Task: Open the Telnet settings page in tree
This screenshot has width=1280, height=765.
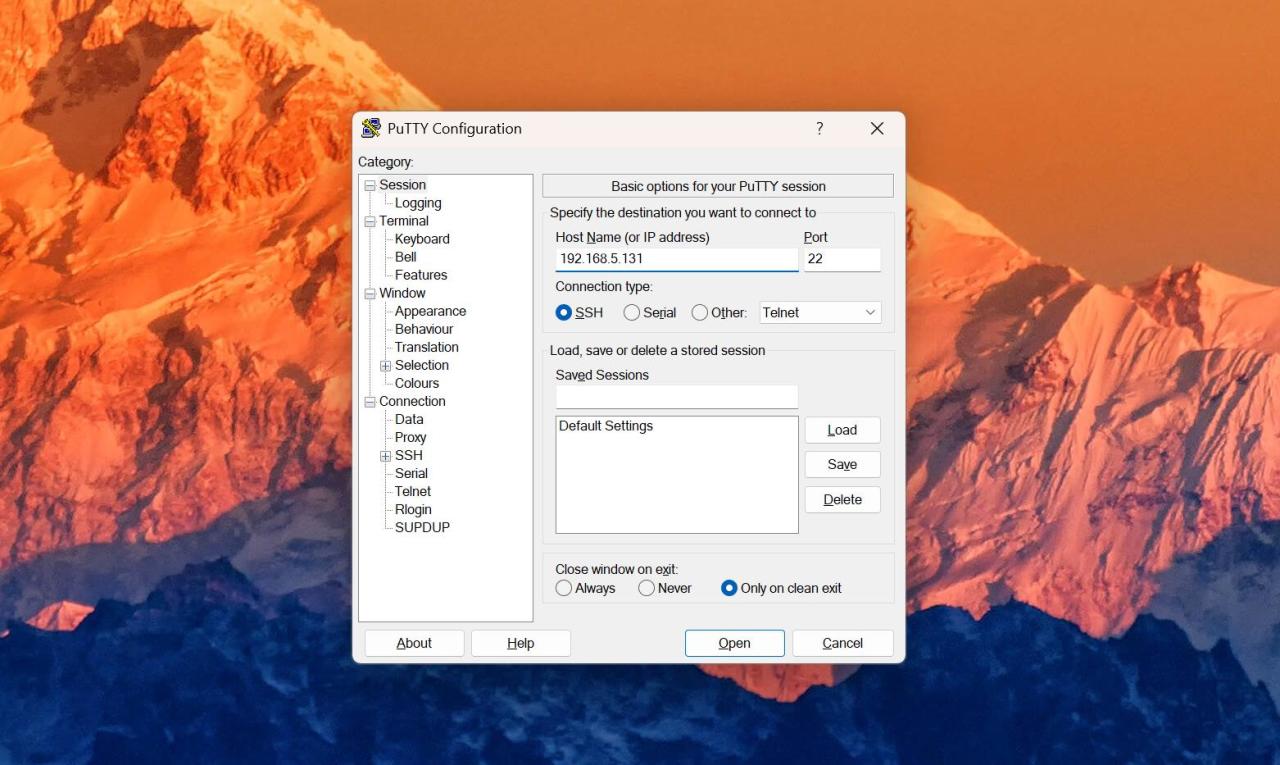Action: coord(413,491)
